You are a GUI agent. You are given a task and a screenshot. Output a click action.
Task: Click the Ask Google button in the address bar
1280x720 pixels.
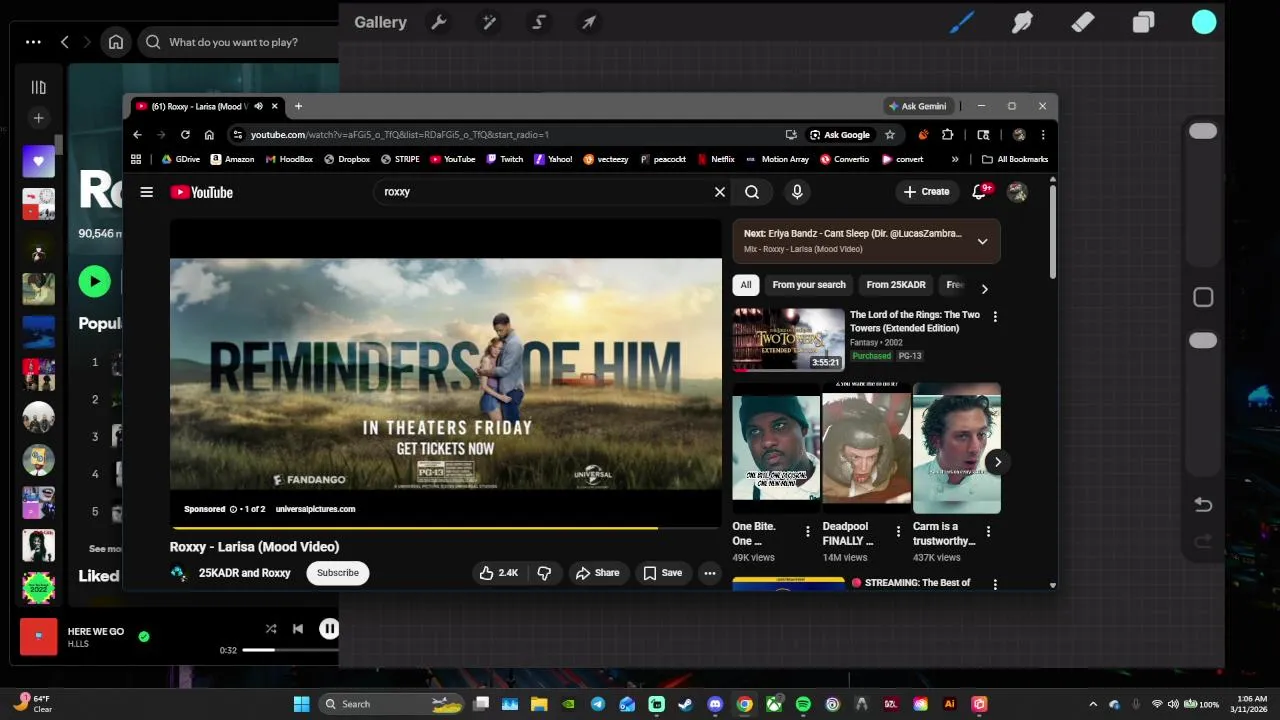pos(840,135)
